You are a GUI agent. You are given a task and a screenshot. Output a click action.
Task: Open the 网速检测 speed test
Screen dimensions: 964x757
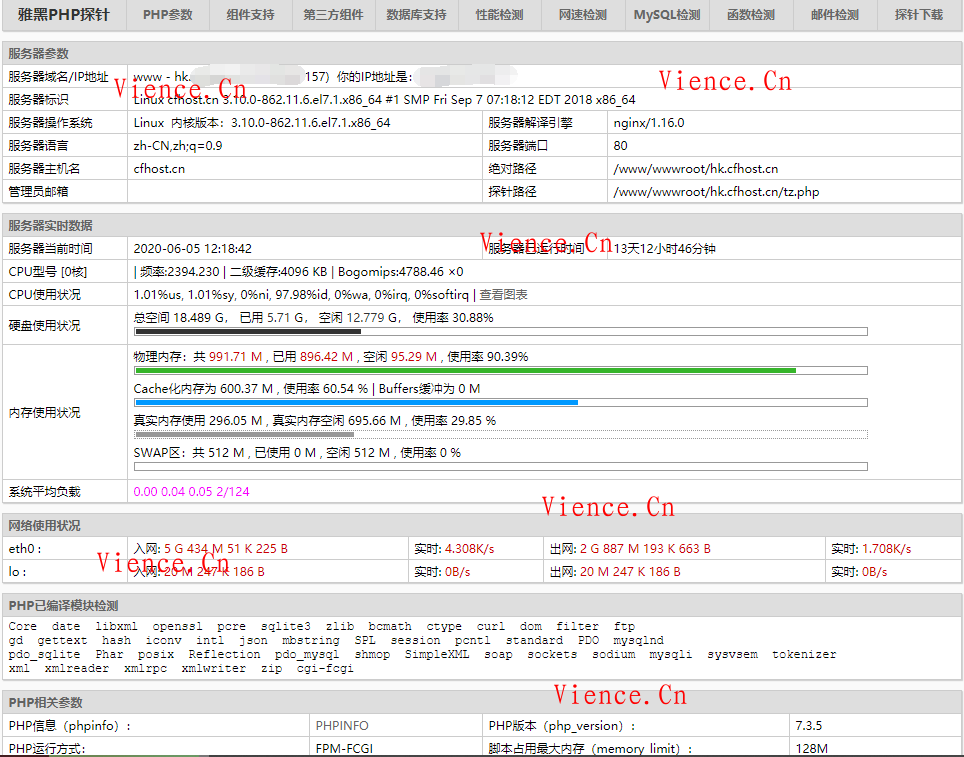582,15
